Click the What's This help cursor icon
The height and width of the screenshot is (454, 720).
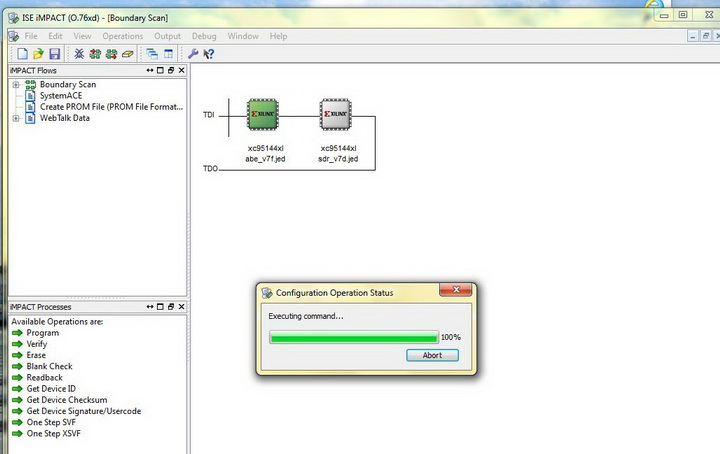[x=209, y=53]
